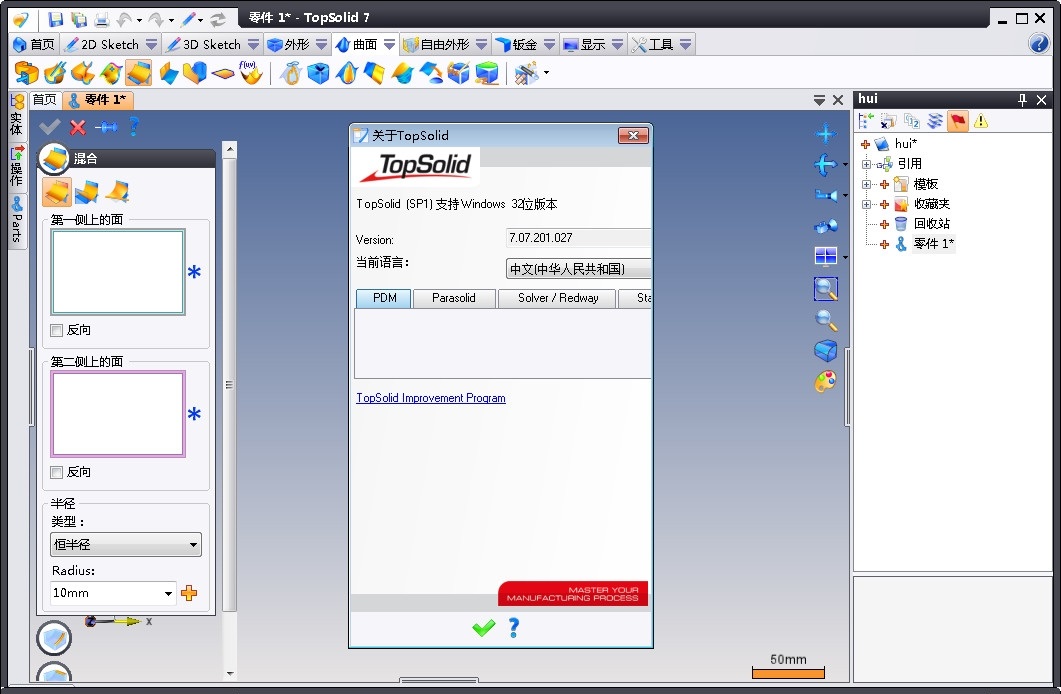Open the 外形 menu tab
Image resolution: width=1061 pixels, height=694 pixels.
point(289,45)
